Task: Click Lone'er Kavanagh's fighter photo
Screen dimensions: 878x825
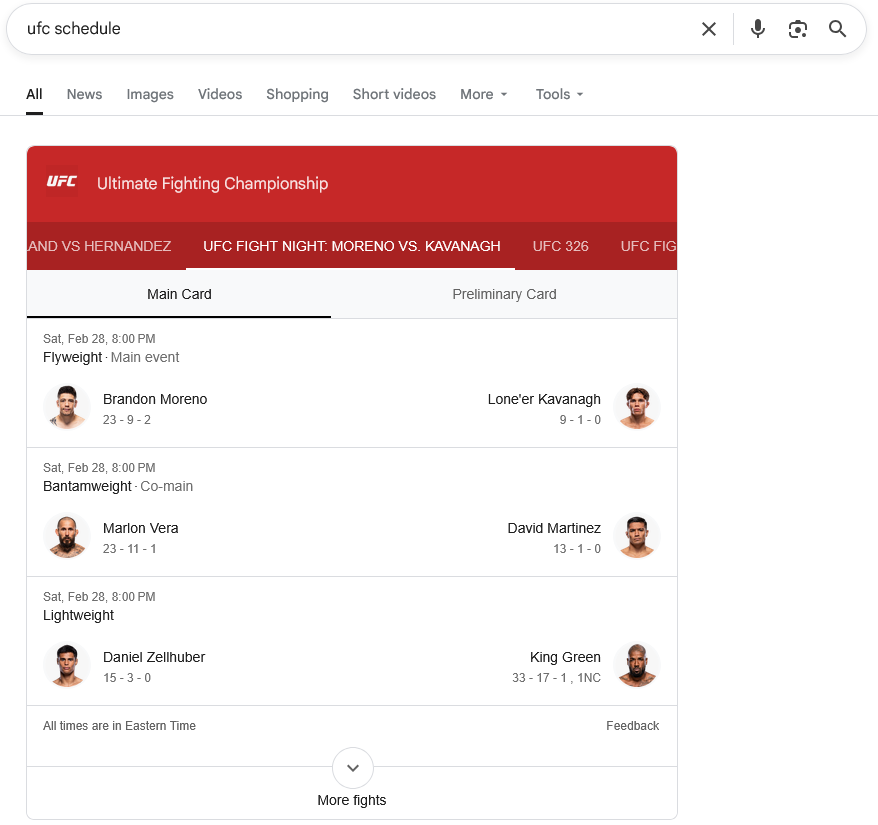Action: click(637, 407)
